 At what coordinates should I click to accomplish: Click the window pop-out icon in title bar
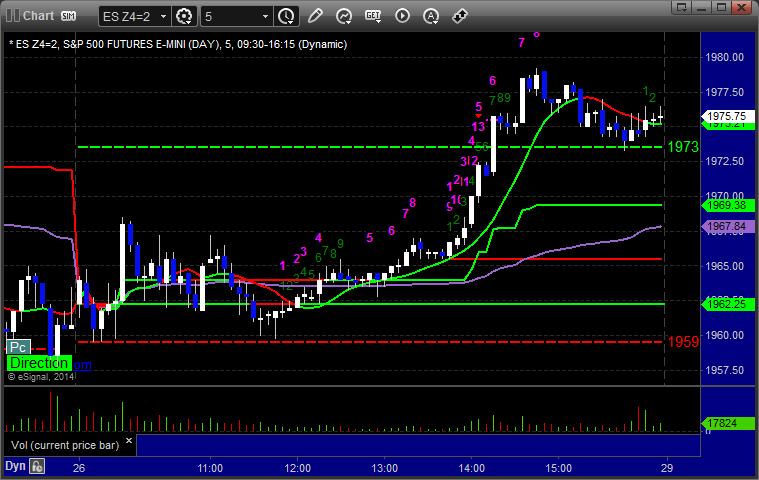(x=682, y=7)
